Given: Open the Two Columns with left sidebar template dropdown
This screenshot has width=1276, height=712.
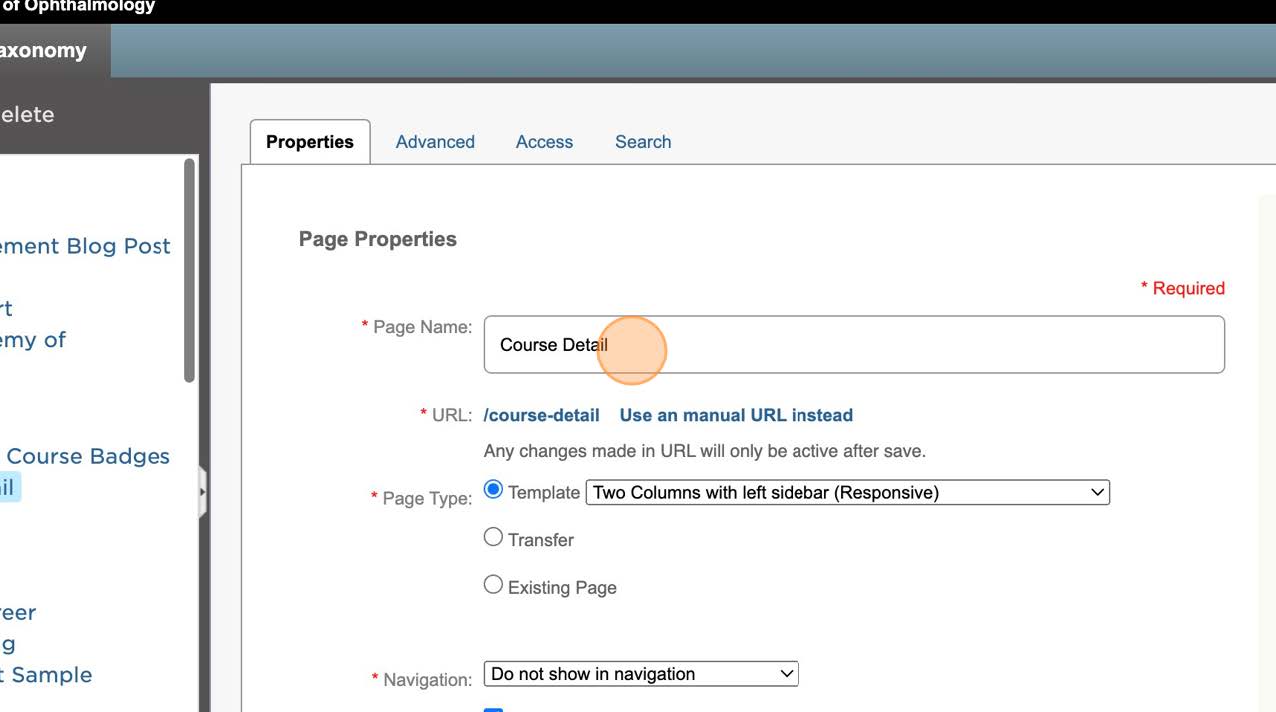Looking at the screenshot, I should tap(847, 492).
